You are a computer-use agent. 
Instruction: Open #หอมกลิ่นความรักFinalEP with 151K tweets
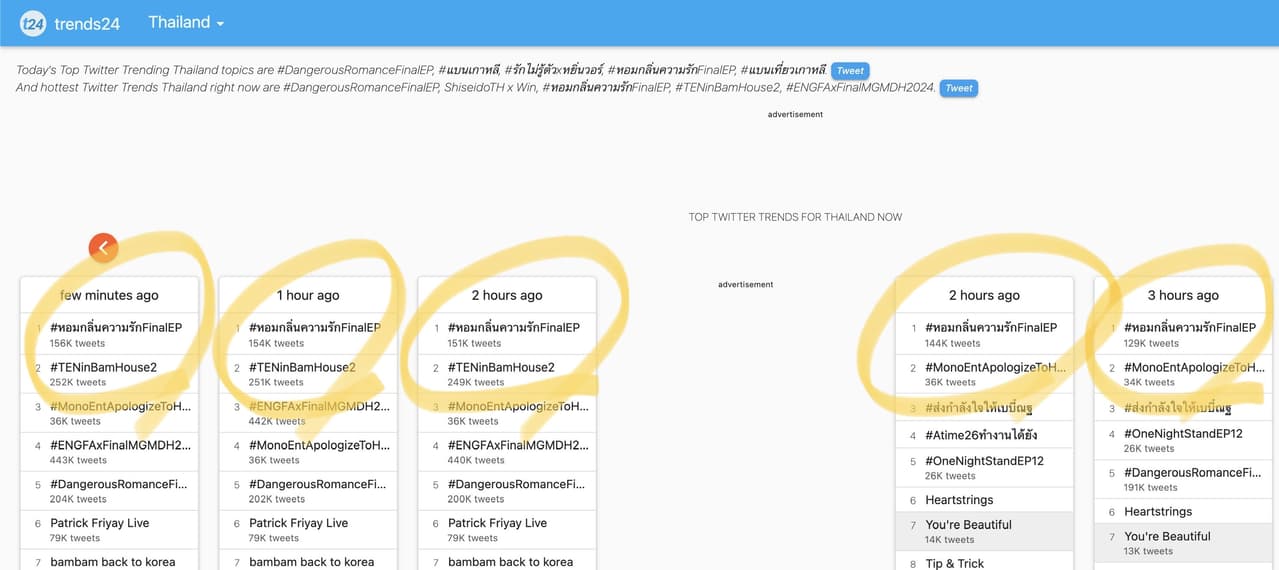click(514, 327)
